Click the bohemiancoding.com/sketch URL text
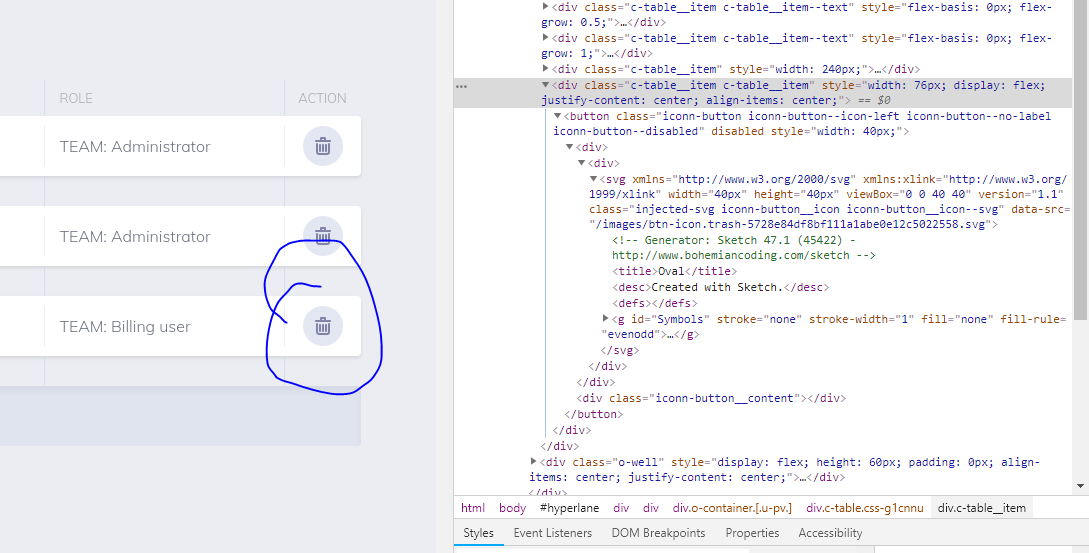 pyautogui.click(x=731, y=255)
